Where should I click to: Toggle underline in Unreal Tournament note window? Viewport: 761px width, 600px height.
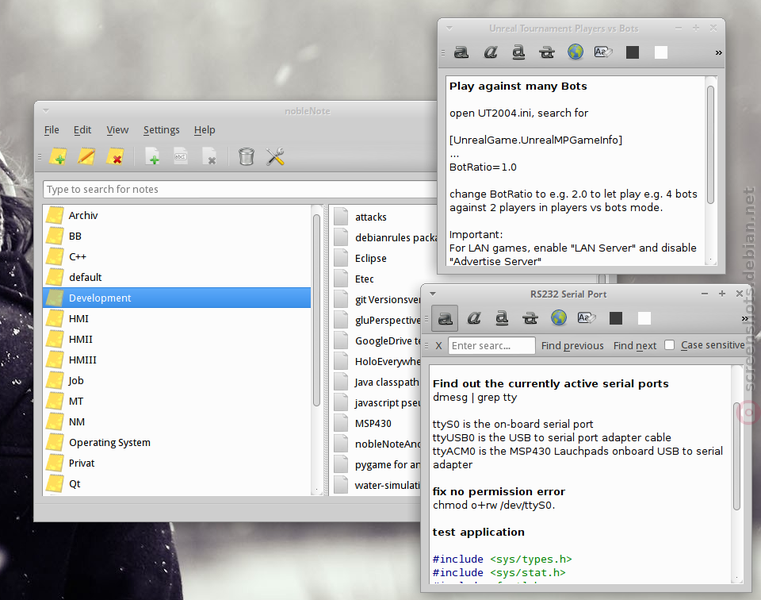point(518,52)
